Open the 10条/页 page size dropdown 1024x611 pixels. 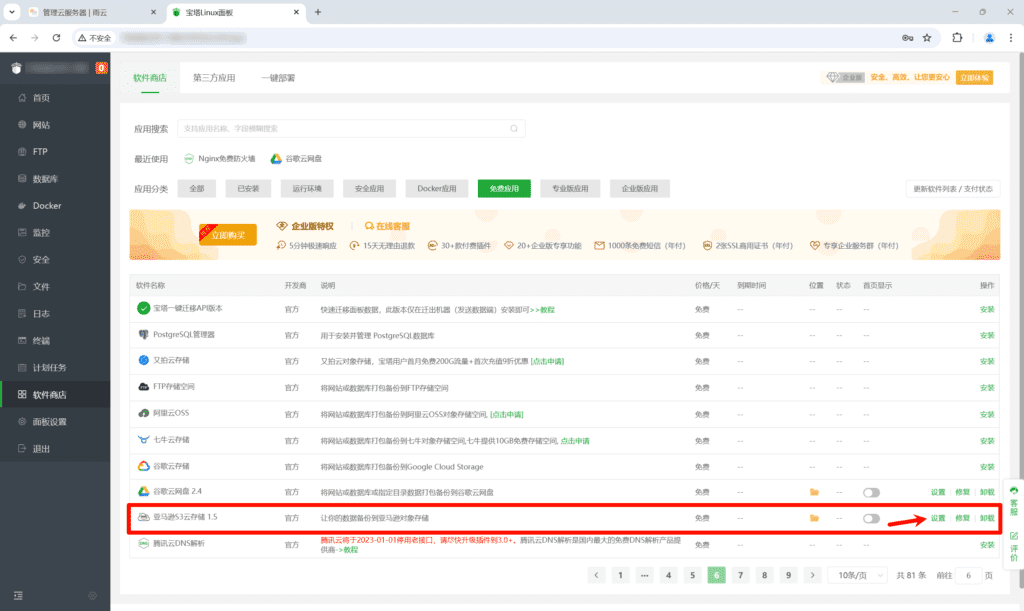pyautogui.click(x=857, y=575)
